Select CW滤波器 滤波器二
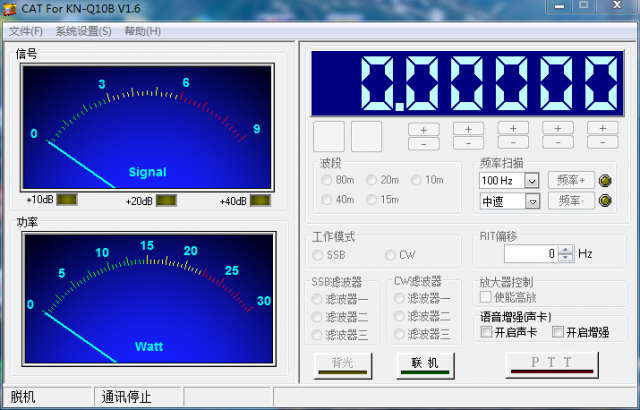This screenshot has width=640, height=410. tap(422, 316)
